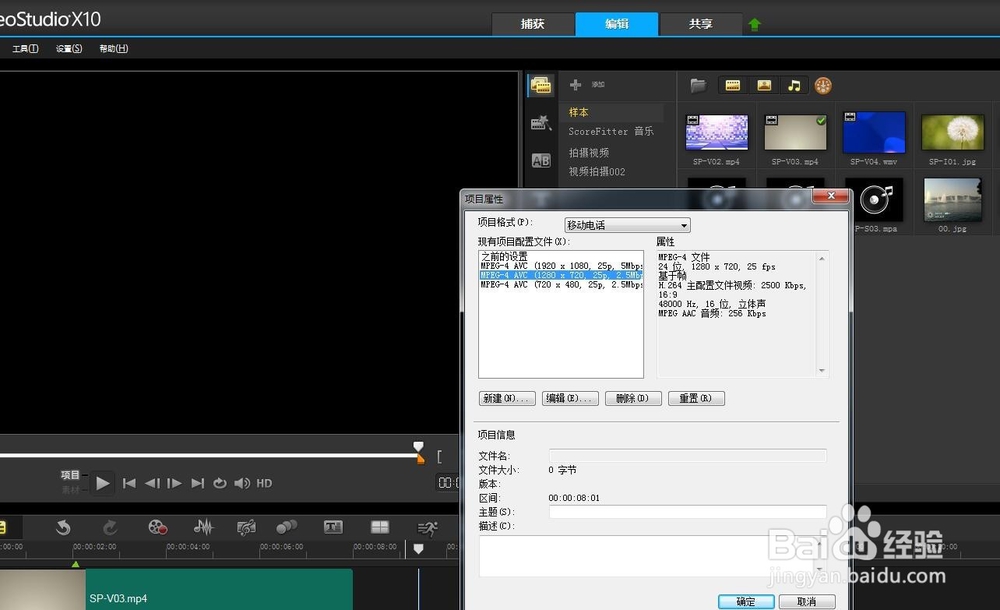Click the mark-in bracket icon
The width and height of the screenshot is (1000, 610).
pyautogui.click(x=439, y=456)
